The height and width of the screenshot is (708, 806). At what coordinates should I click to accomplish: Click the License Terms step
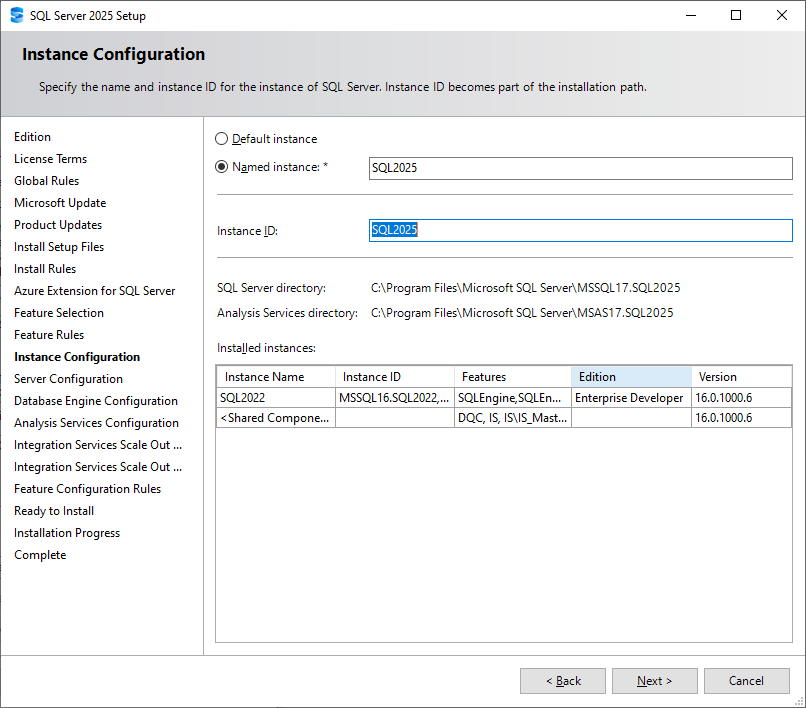pos(50,159)
